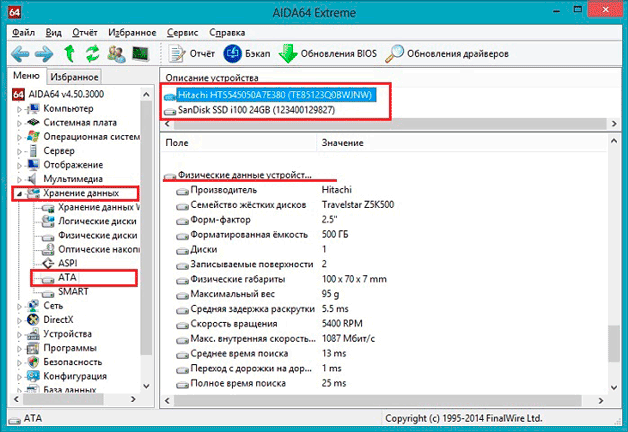Select the Хранение данных tree item
This screenshot has height=432, width=628.
coord(81,193)
